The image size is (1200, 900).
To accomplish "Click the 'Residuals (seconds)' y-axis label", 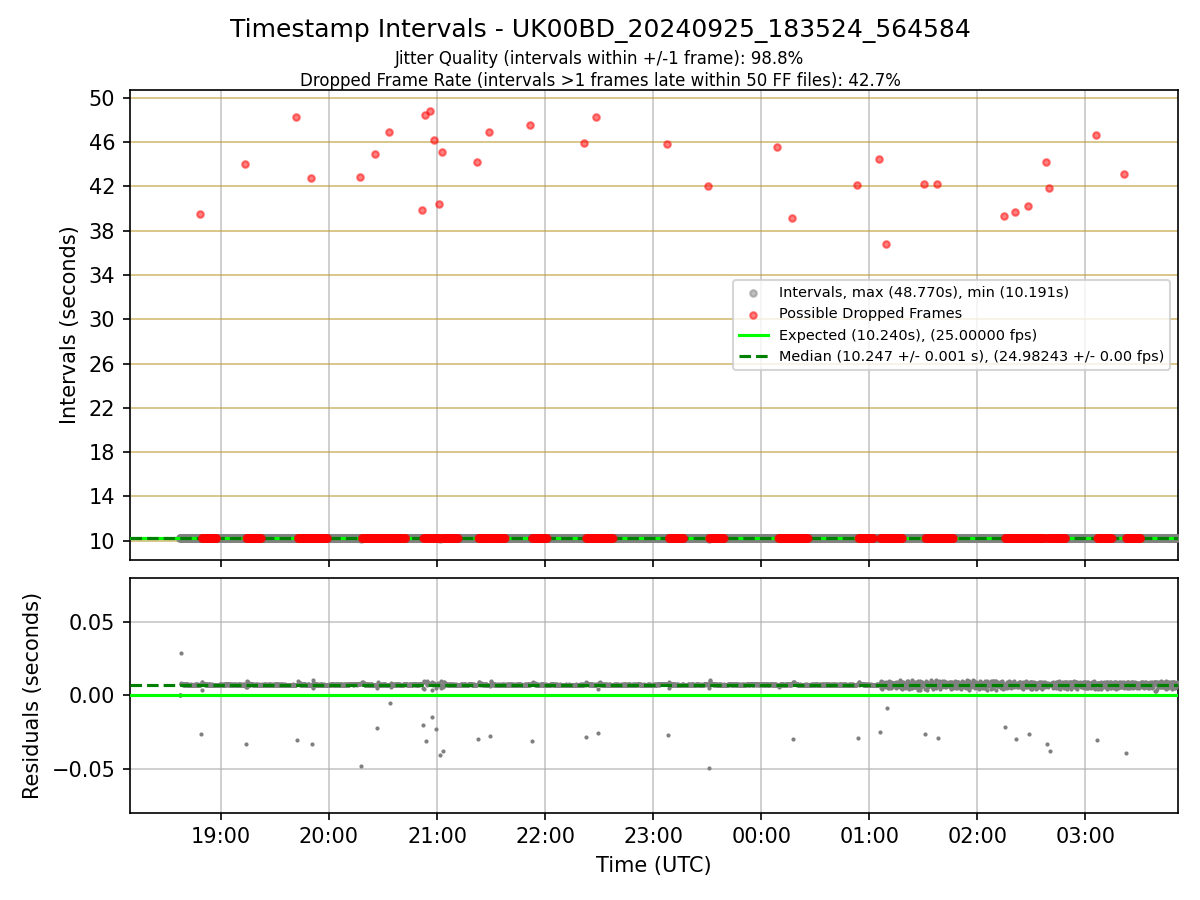I will click(x=32, y=696).
